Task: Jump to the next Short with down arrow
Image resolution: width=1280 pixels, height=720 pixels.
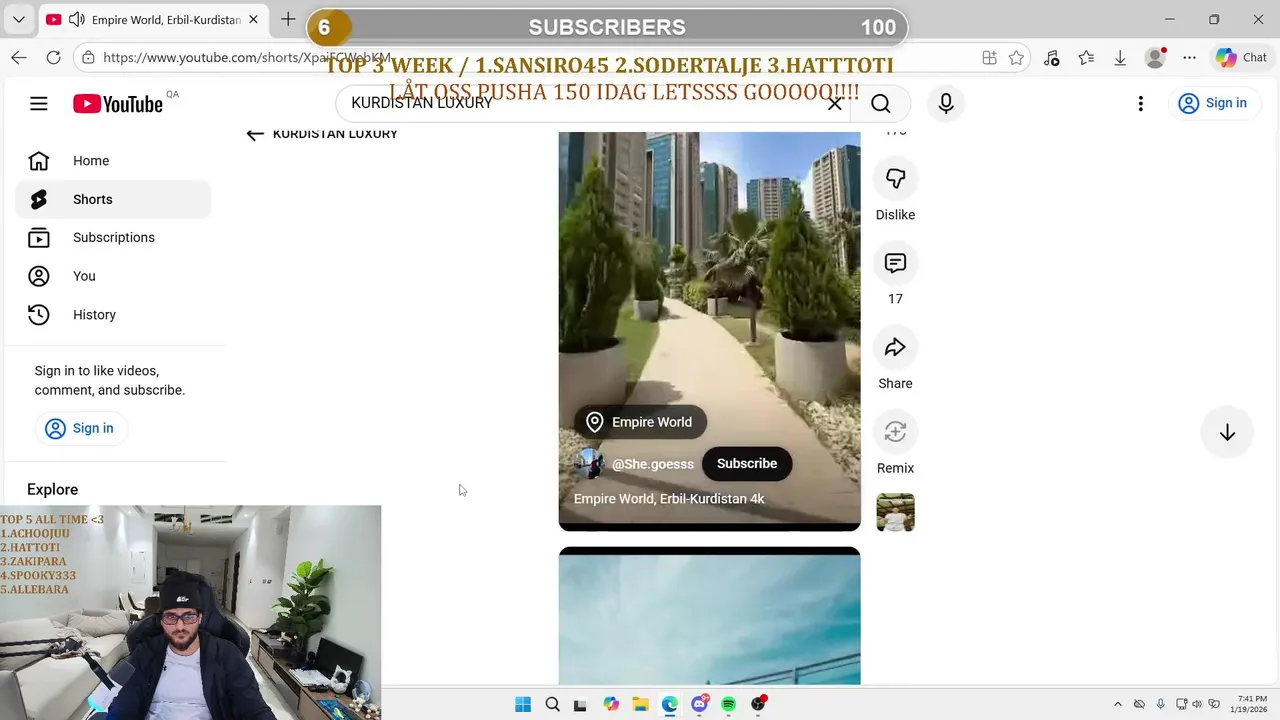Action: 1227,433
